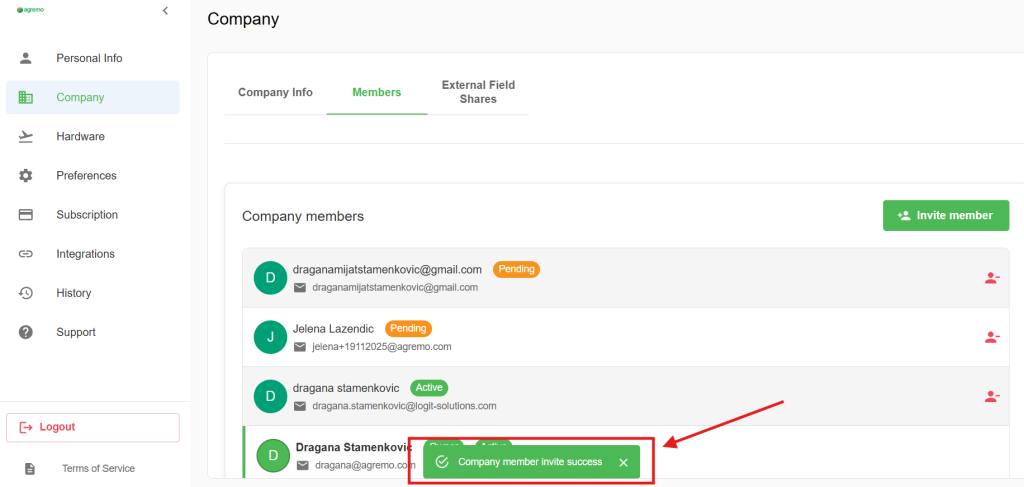Select the Members tab

[x=377, y=92]
